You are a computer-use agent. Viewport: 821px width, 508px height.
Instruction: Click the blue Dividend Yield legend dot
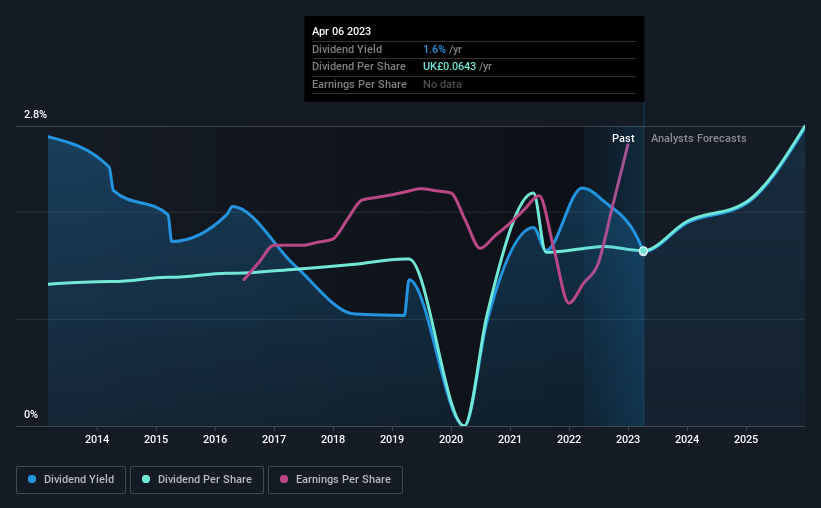pyautogui.click(x=32, y=479)
